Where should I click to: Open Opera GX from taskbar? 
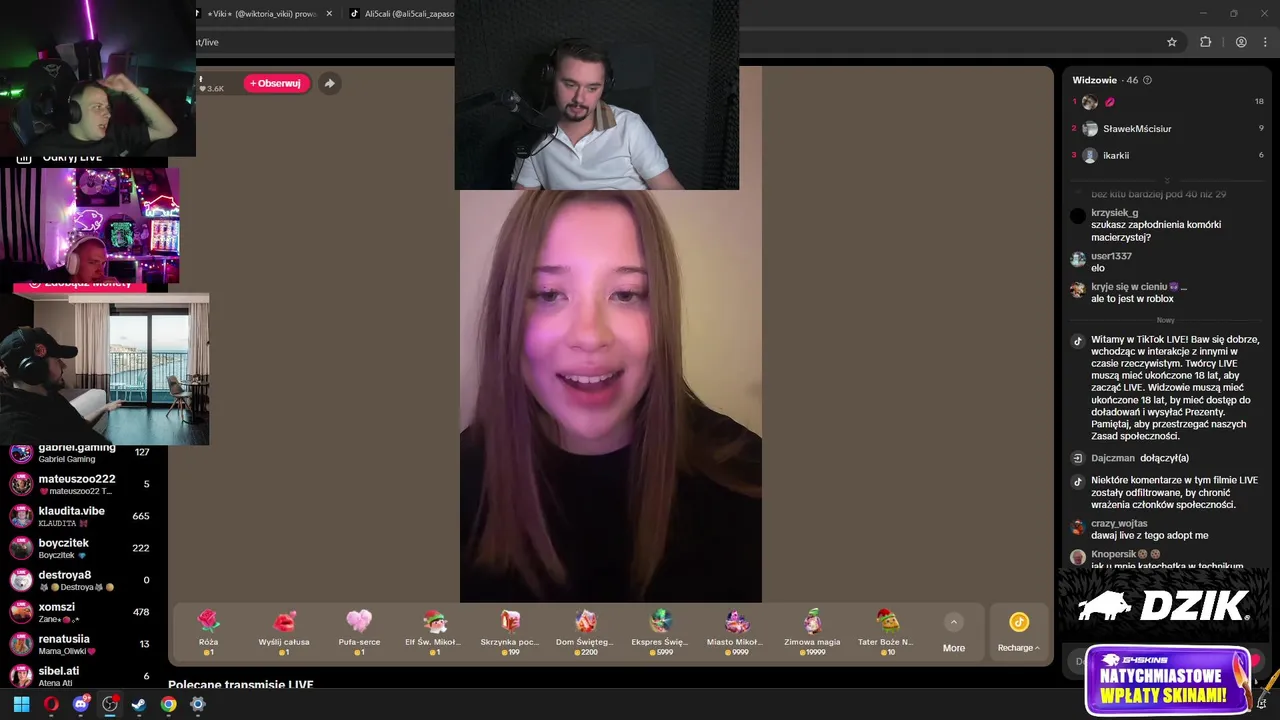(x=51, y=704)
